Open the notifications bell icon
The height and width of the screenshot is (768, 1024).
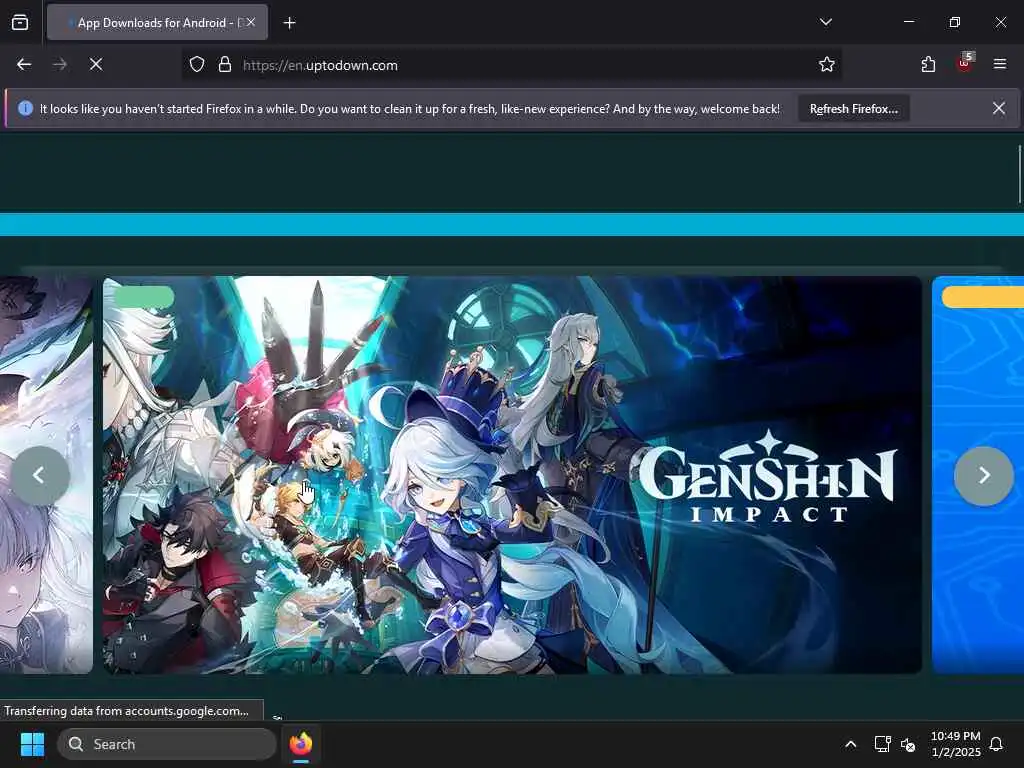(x=996, y=744)
